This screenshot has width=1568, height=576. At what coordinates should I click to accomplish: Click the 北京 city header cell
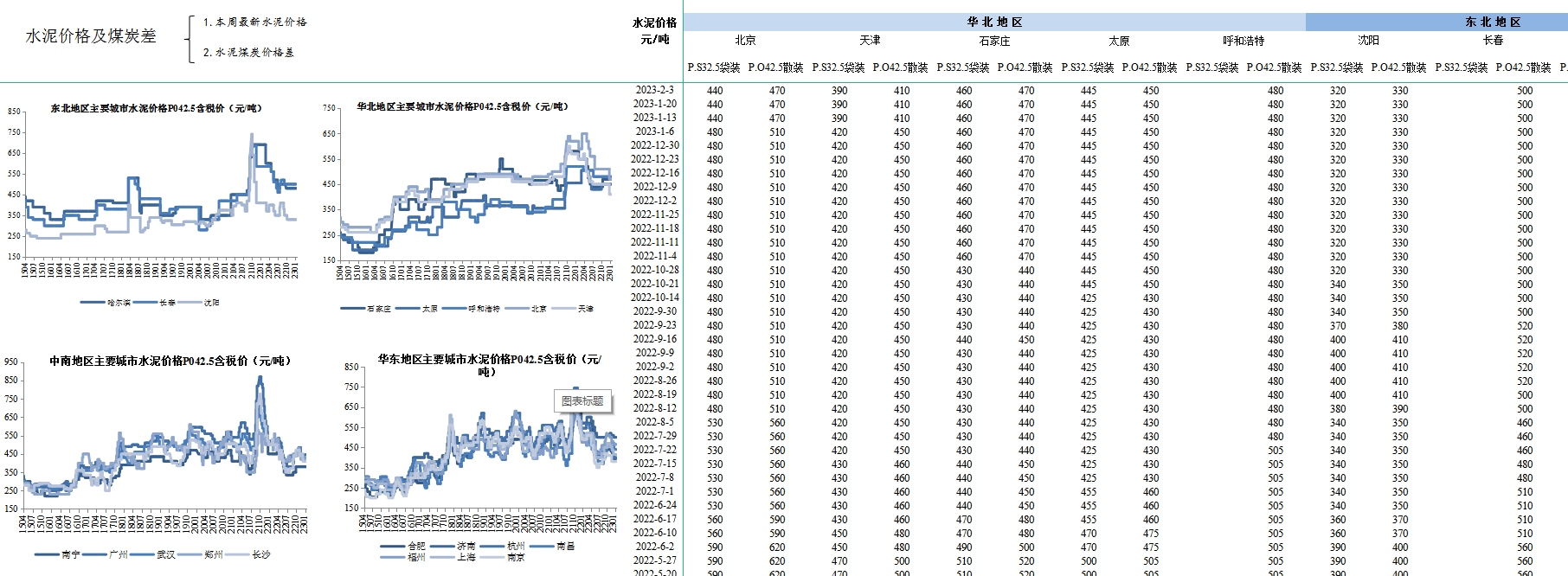click(745, 41)
